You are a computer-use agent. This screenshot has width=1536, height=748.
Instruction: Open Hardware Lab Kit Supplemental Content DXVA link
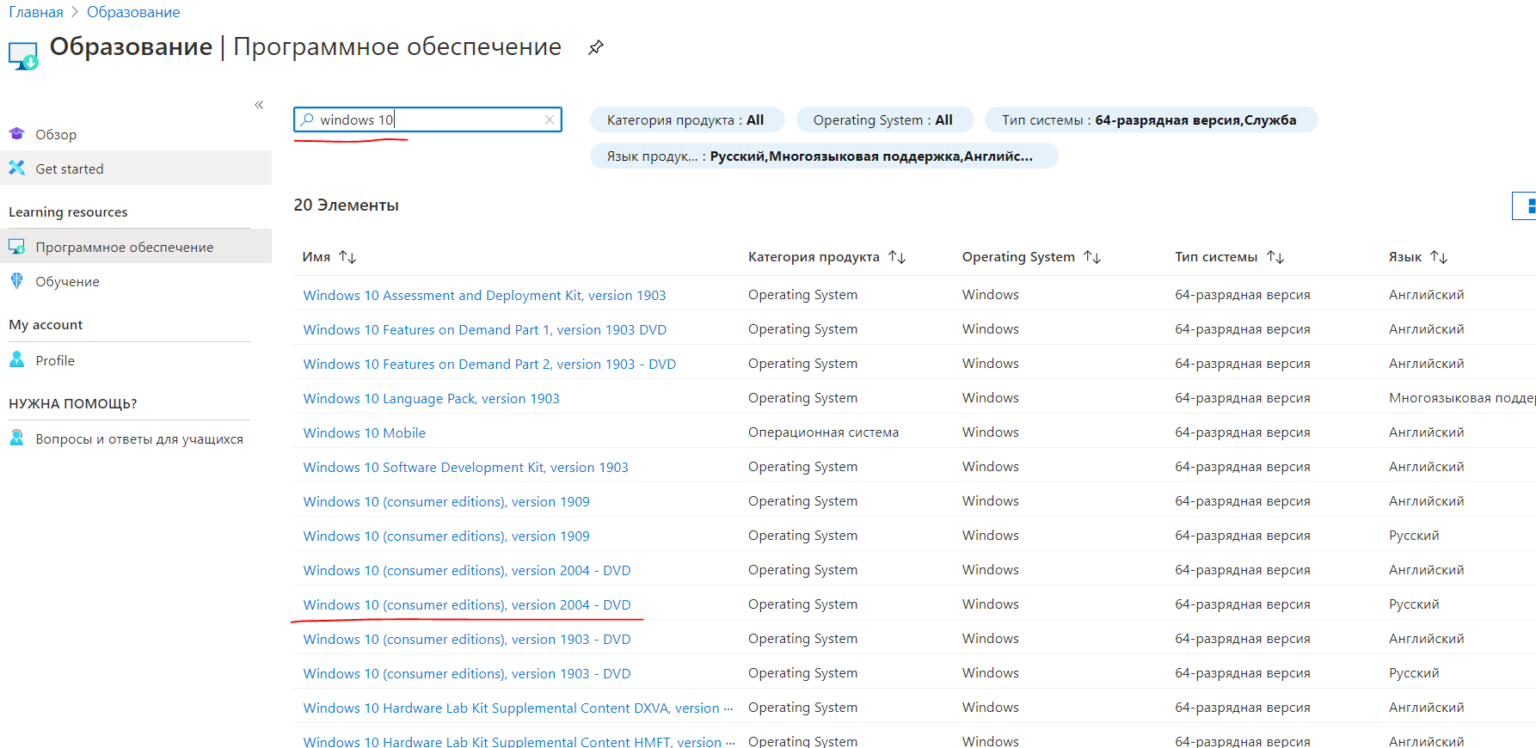tap(518, 708)
